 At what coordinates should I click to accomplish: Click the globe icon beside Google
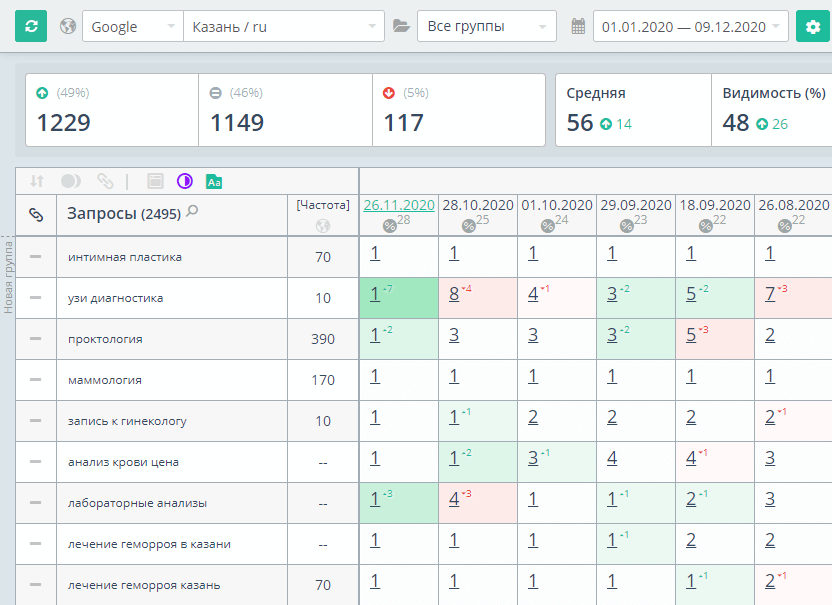pos(68,26)
